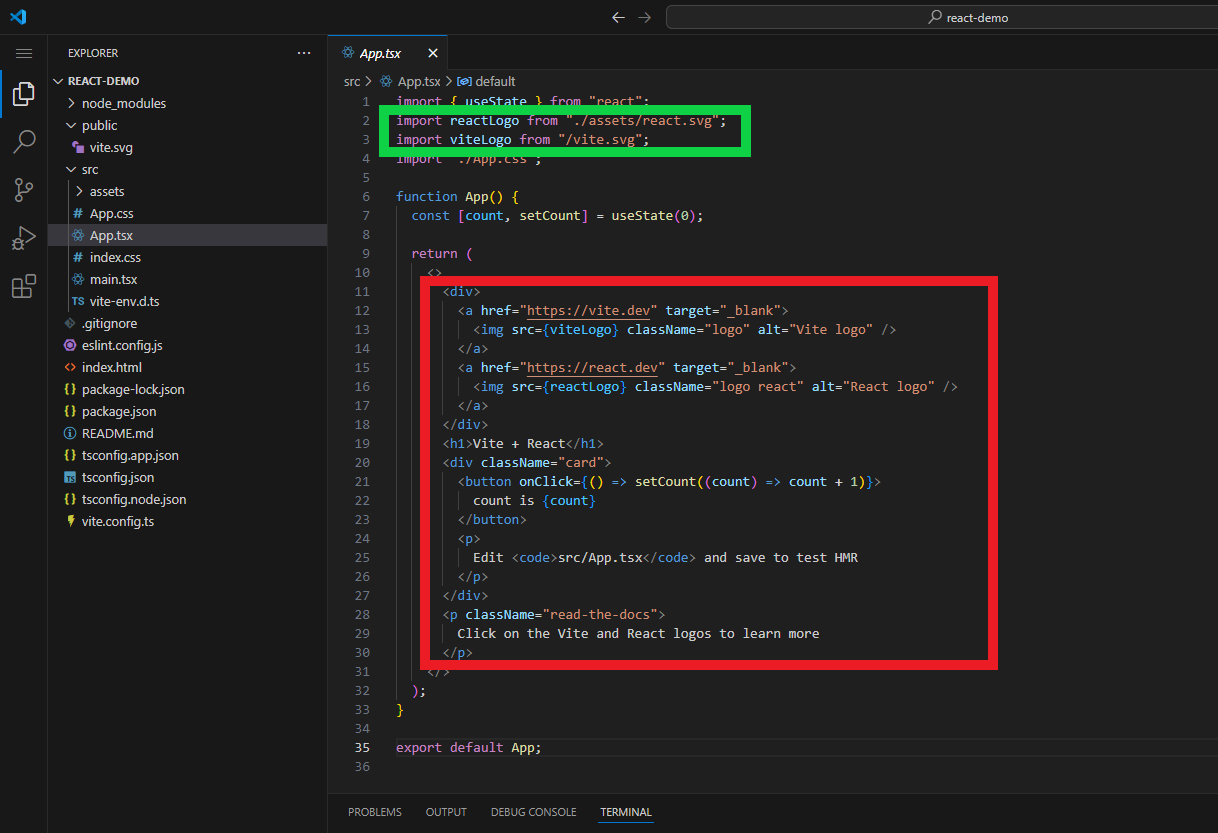1218x833 pixels.
Task: Close the App.tsx editor tab
Action: (433, 53)
